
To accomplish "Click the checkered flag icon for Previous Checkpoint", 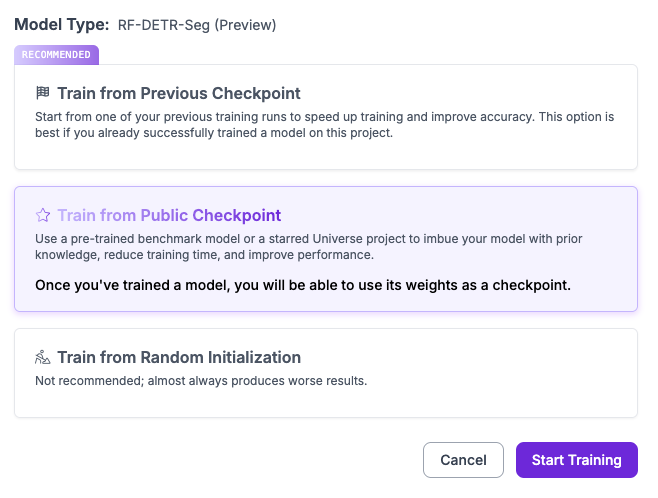I will 43,94.
